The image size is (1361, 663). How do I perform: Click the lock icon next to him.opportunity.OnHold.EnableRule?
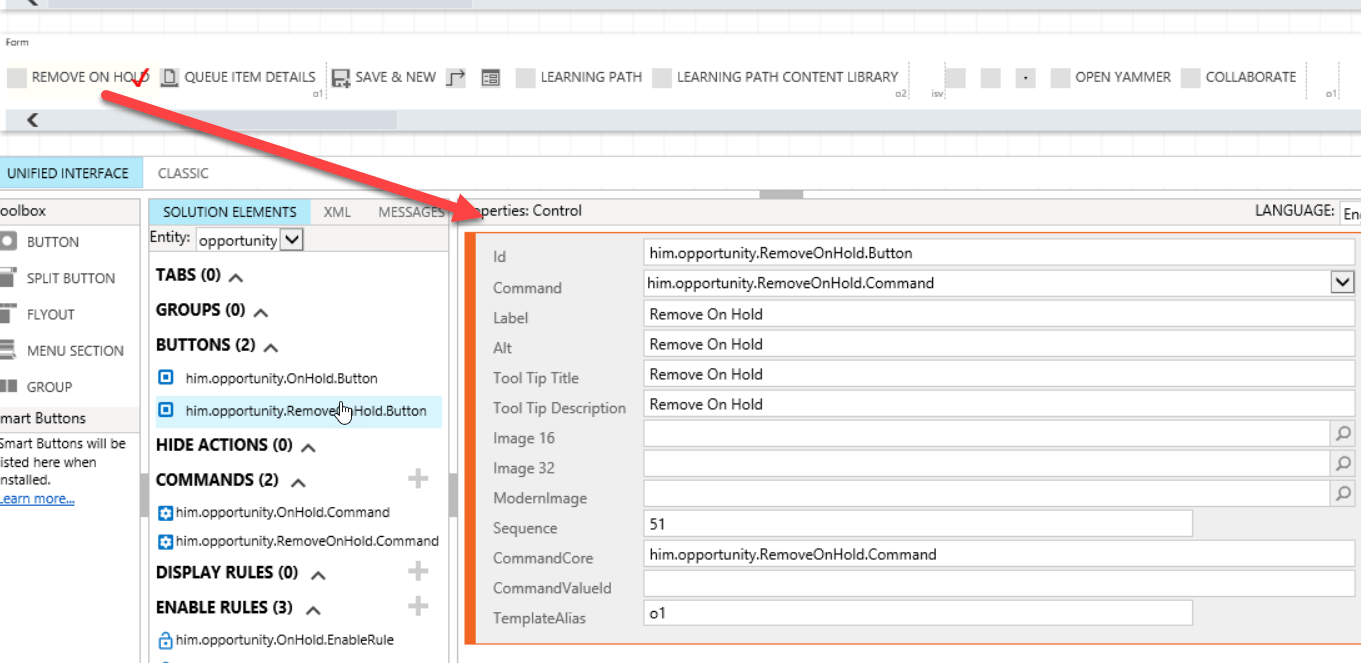pos(166,639)
